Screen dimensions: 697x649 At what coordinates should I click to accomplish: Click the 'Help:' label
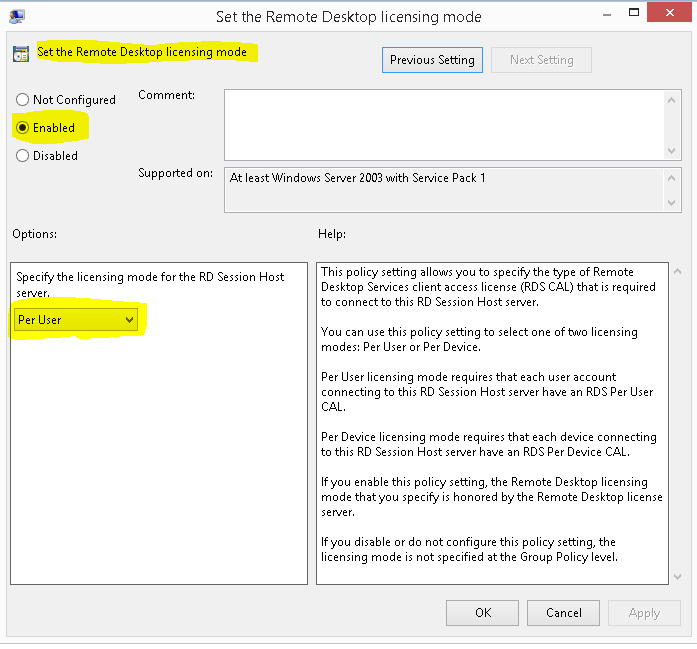(332, 234)
